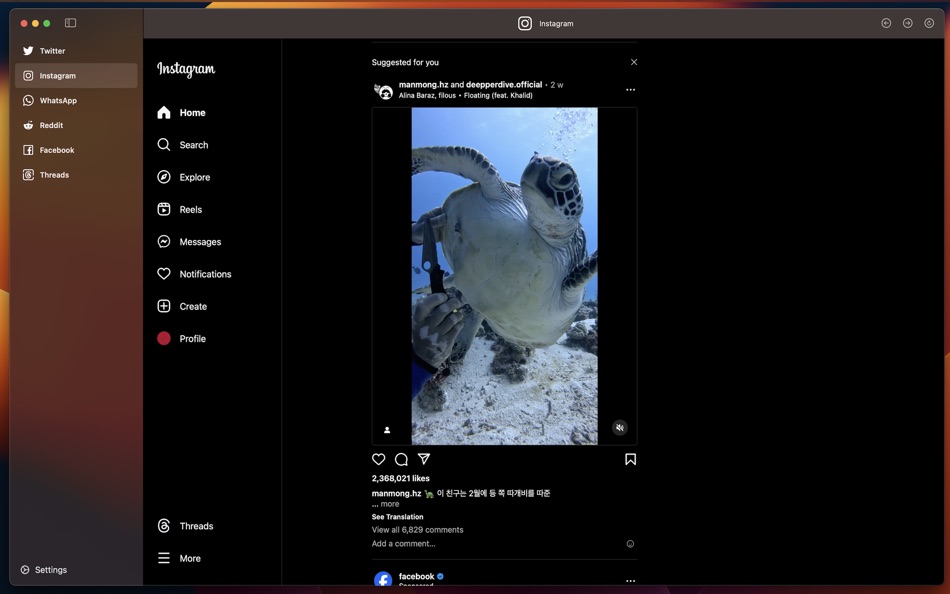Open Threads link in Instagram navigation

pyautogui.click(x=185, y=526)
